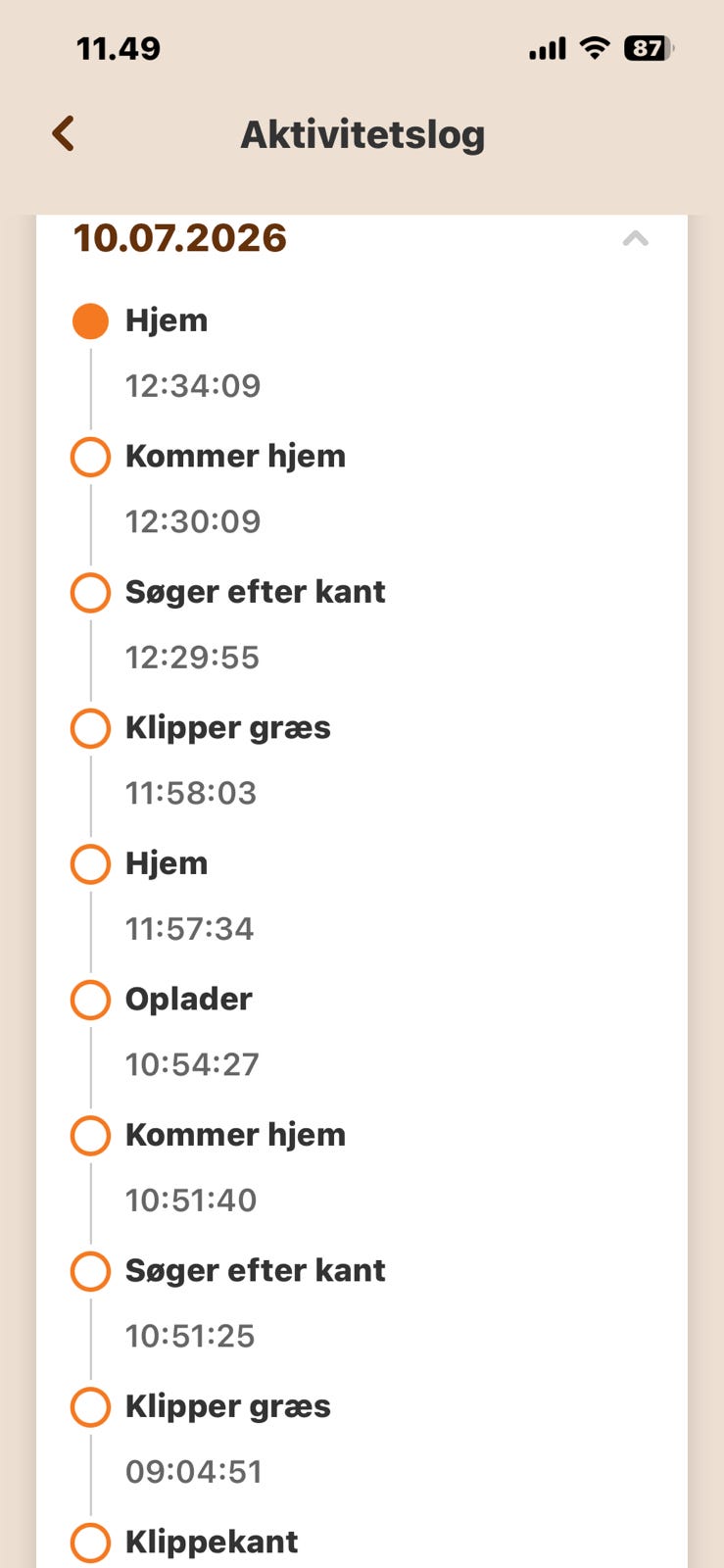Click the circle beside Søger efter kant 10:51:25
Screen dimensions: 724x1568
click(90, 1271)
